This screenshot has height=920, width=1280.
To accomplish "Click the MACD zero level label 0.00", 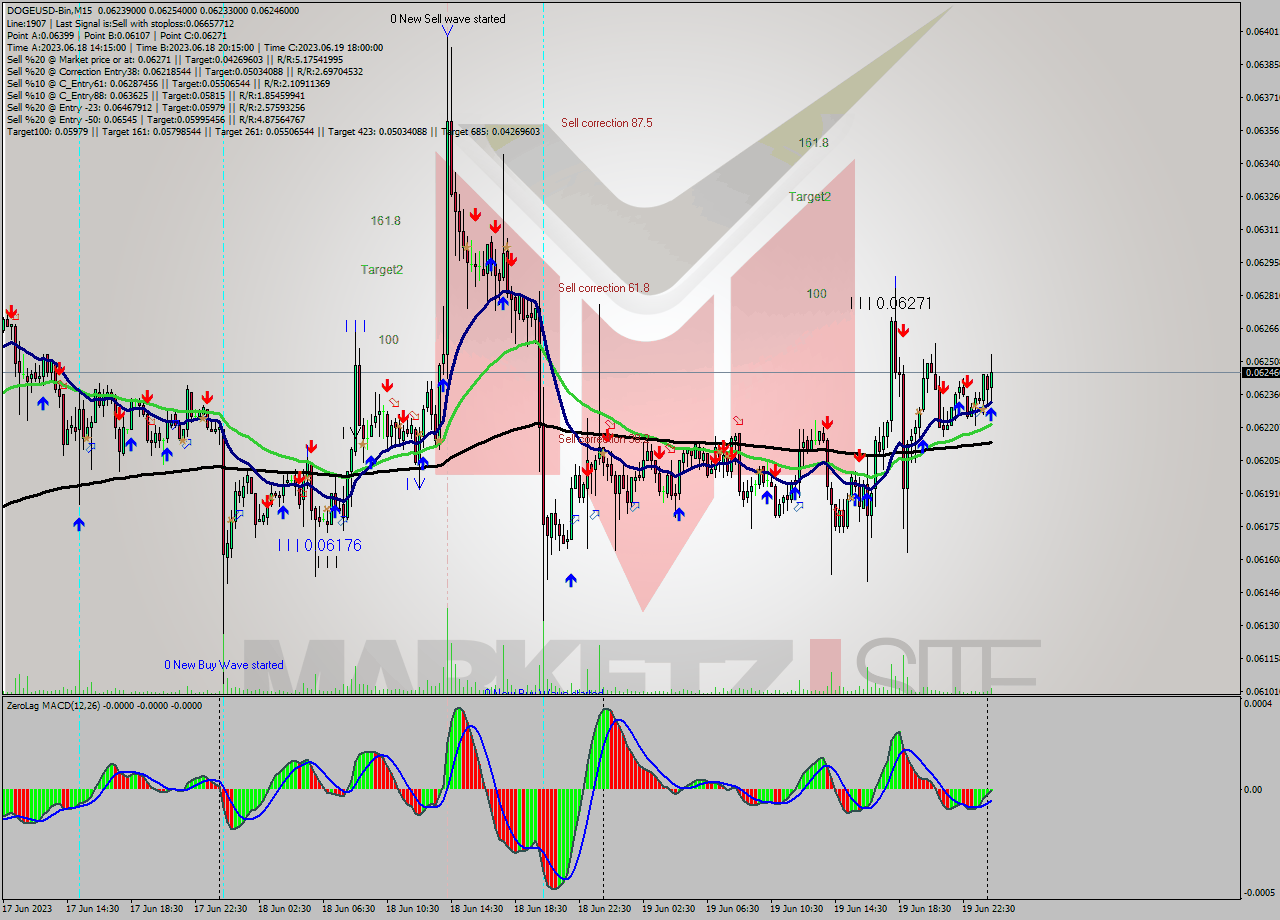I will (x=1253, y=789).
